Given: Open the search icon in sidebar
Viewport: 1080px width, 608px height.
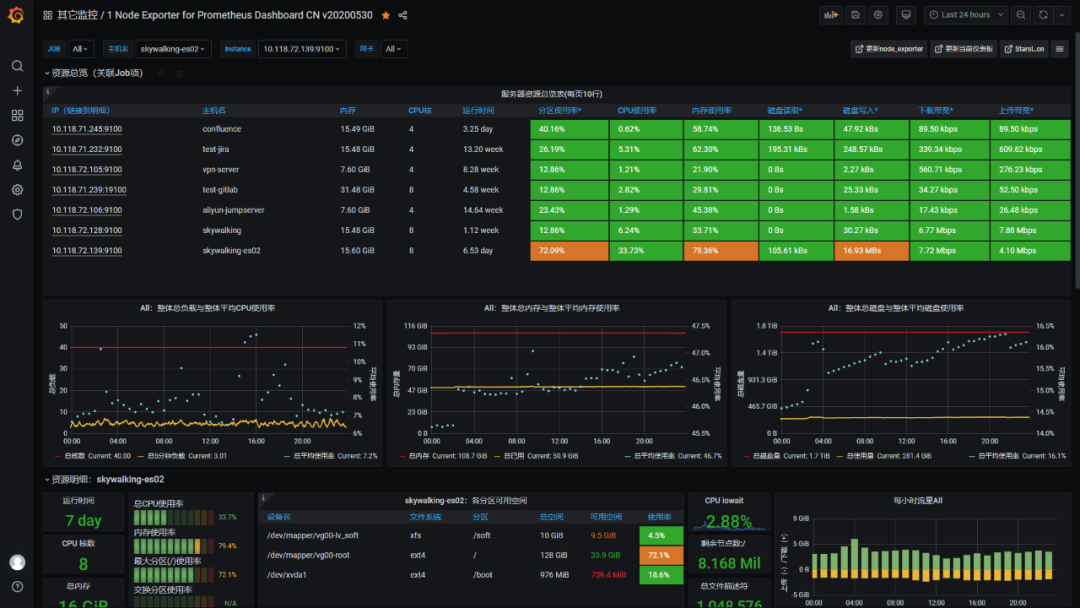Looking at the screenshot, I should pos(17,66).
